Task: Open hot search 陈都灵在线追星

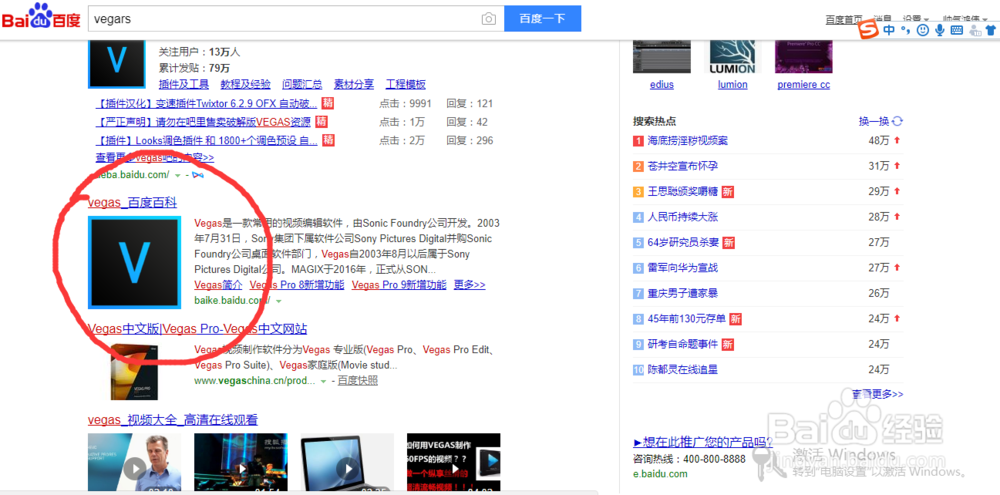Action: 682,369
